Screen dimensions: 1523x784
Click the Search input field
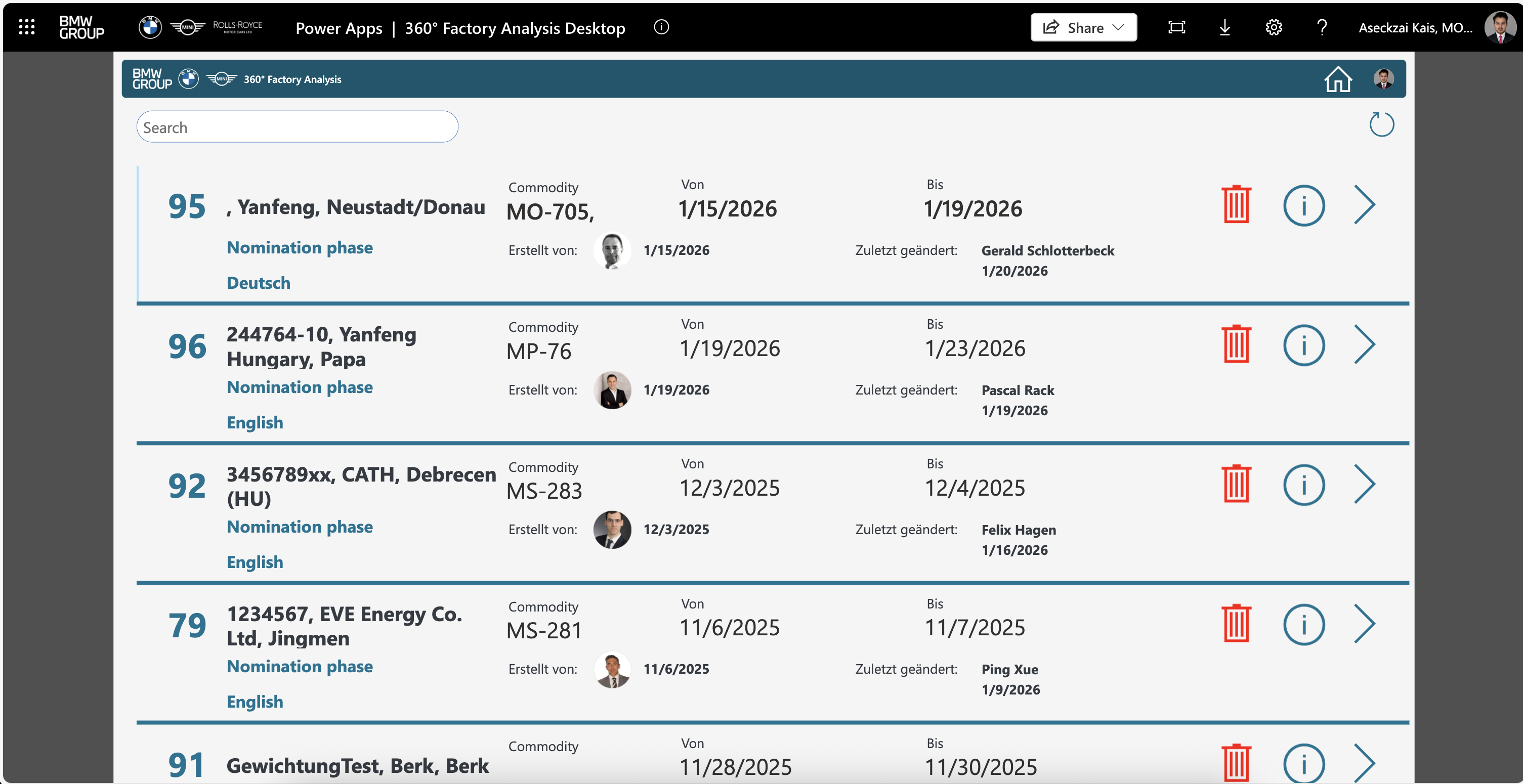[x=298, y=127]
